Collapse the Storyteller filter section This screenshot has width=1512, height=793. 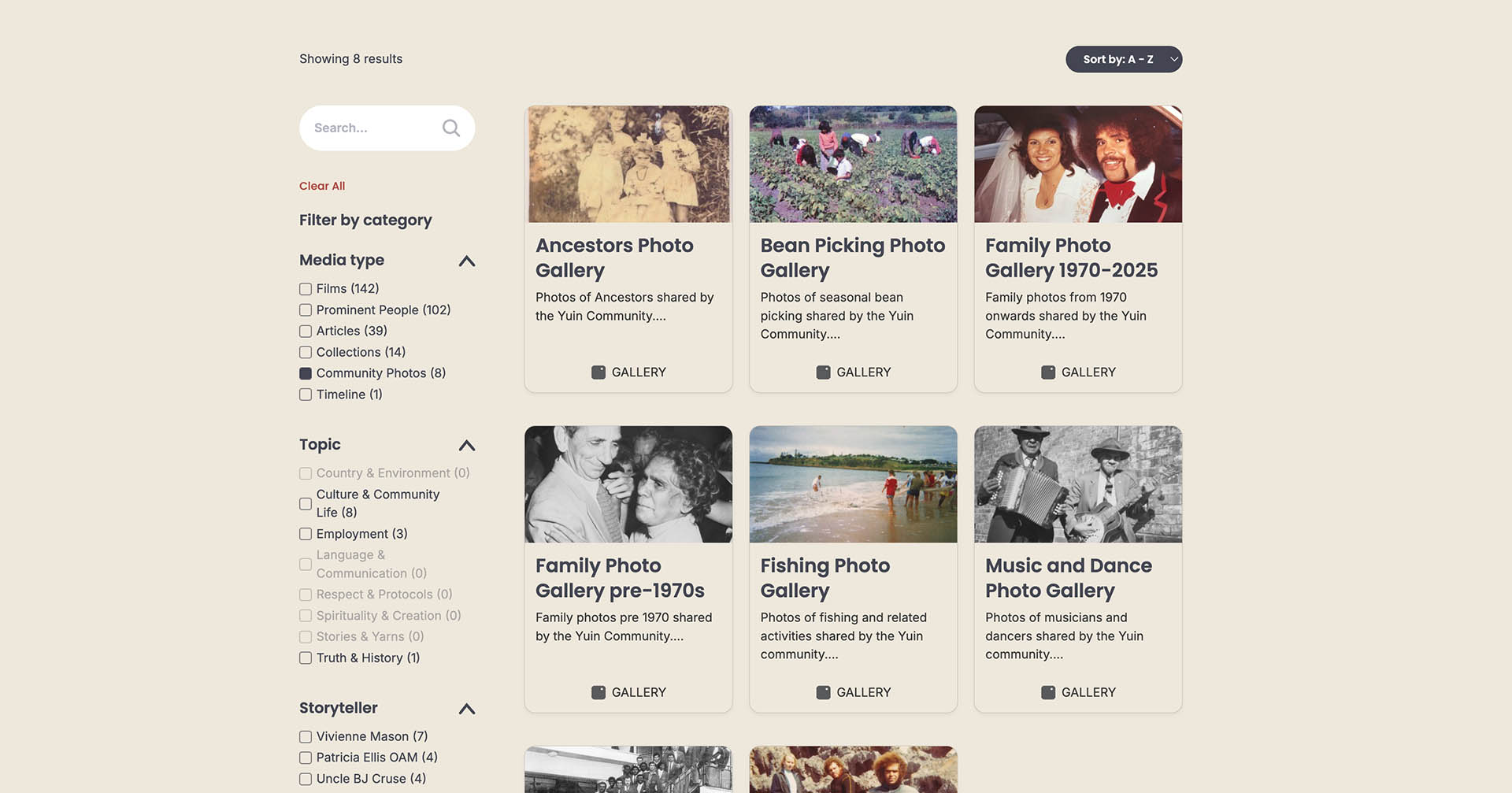point(466,709)
